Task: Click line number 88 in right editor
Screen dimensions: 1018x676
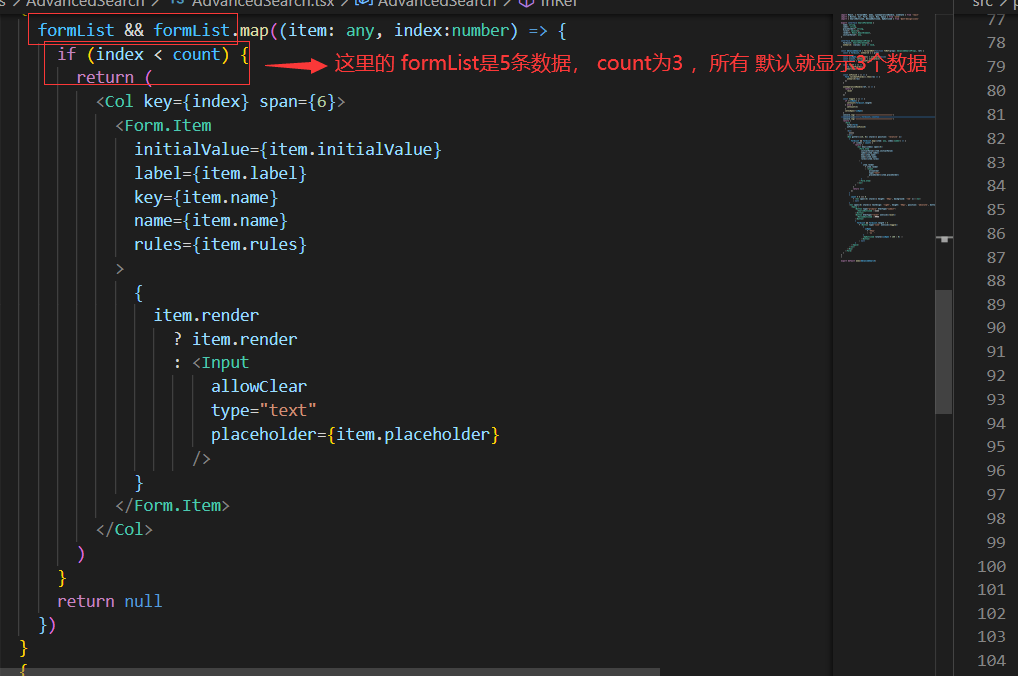Action: (x=996, y=281)
